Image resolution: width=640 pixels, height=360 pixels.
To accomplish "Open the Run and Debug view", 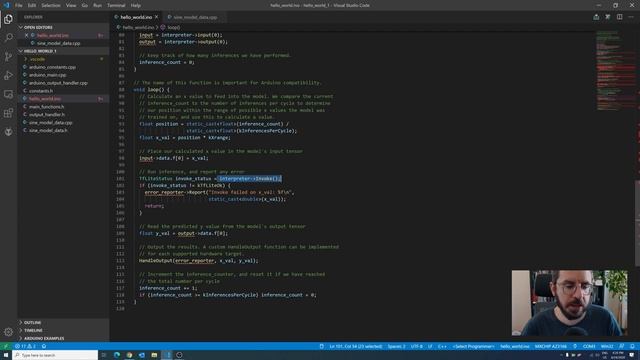I will click(8, 76).
